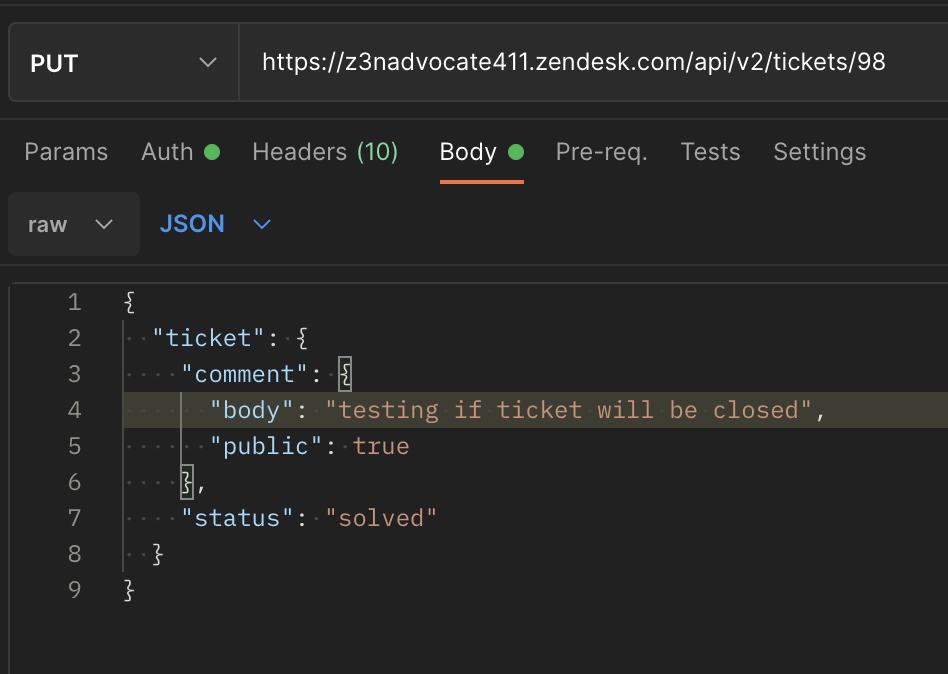Click the chevron arrow in PUT selector

pos(208,63)
